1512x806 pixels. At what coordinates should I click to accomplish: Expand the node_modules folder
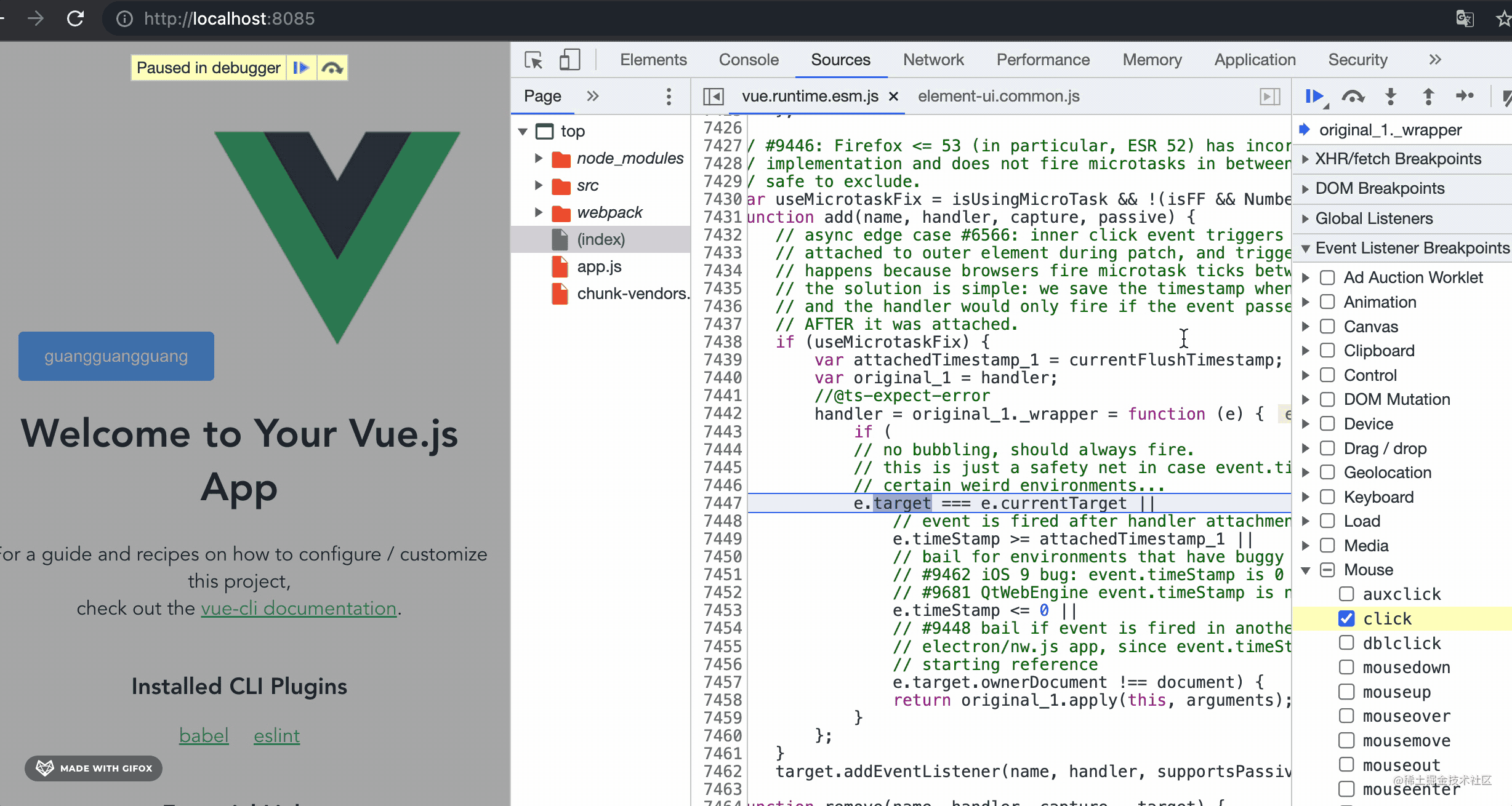[x=539, y=158]
